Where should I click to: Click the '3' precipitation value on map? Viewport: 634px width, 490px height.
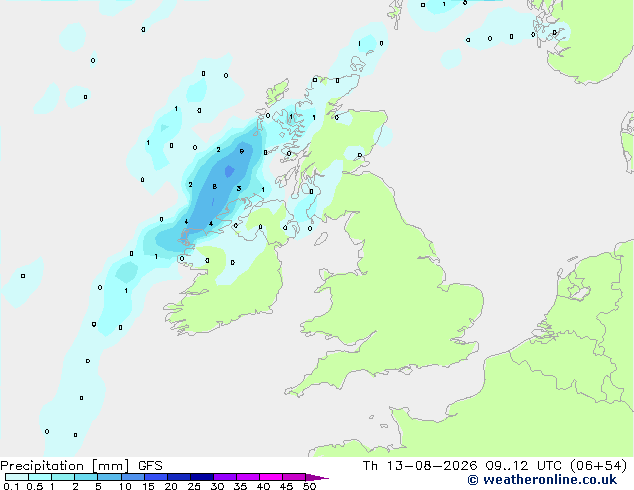click(239, 188)
